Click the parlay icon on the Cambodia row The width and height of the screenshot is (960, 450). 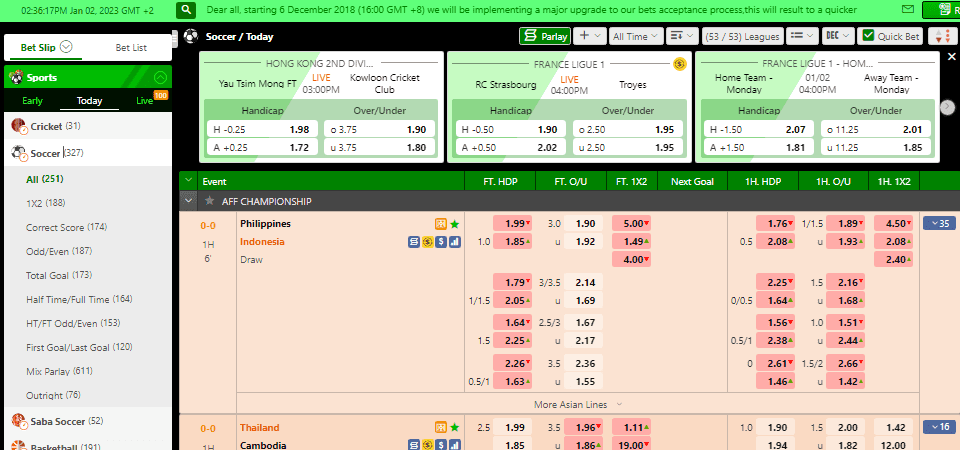coord(414,445)
